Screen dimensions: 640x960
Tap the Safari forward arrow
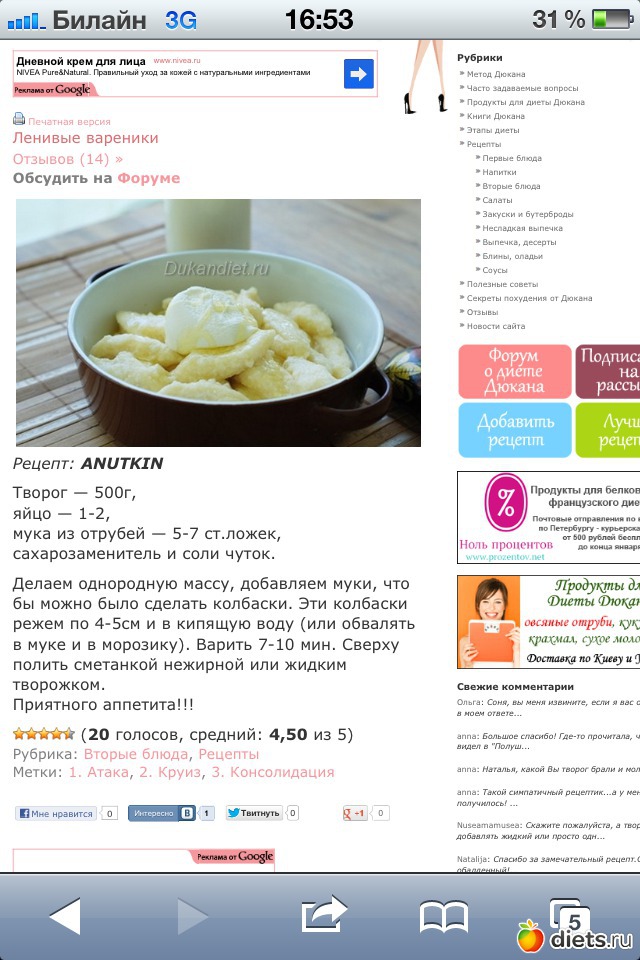click(x=192, y=916)
